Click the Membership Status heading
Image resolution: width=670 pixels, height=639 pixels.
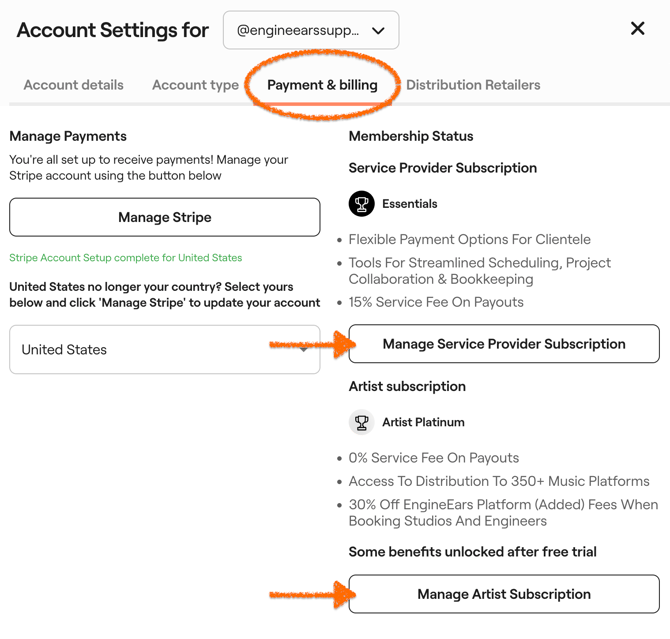(411, 136)
